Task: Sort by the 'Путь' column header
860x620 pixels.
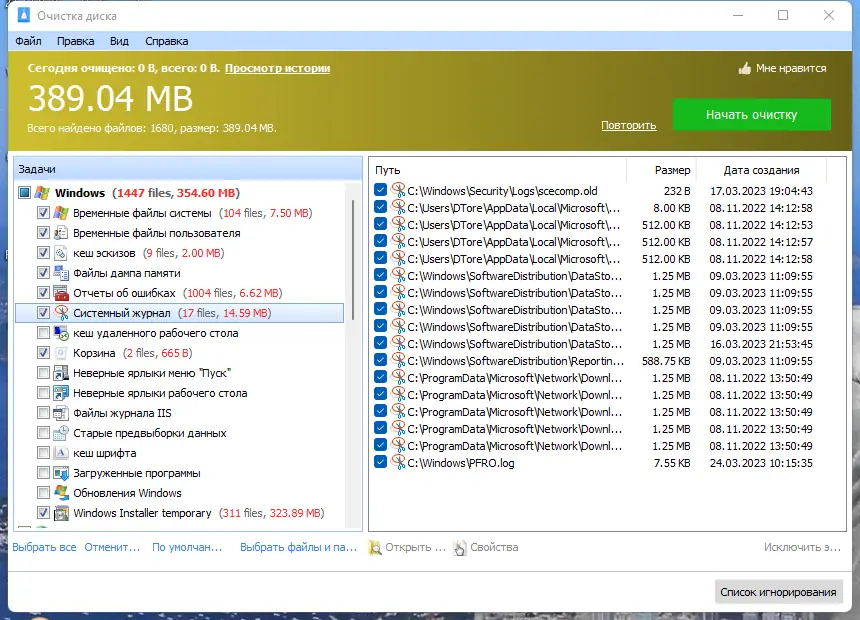Action: [x=498, y=170]
